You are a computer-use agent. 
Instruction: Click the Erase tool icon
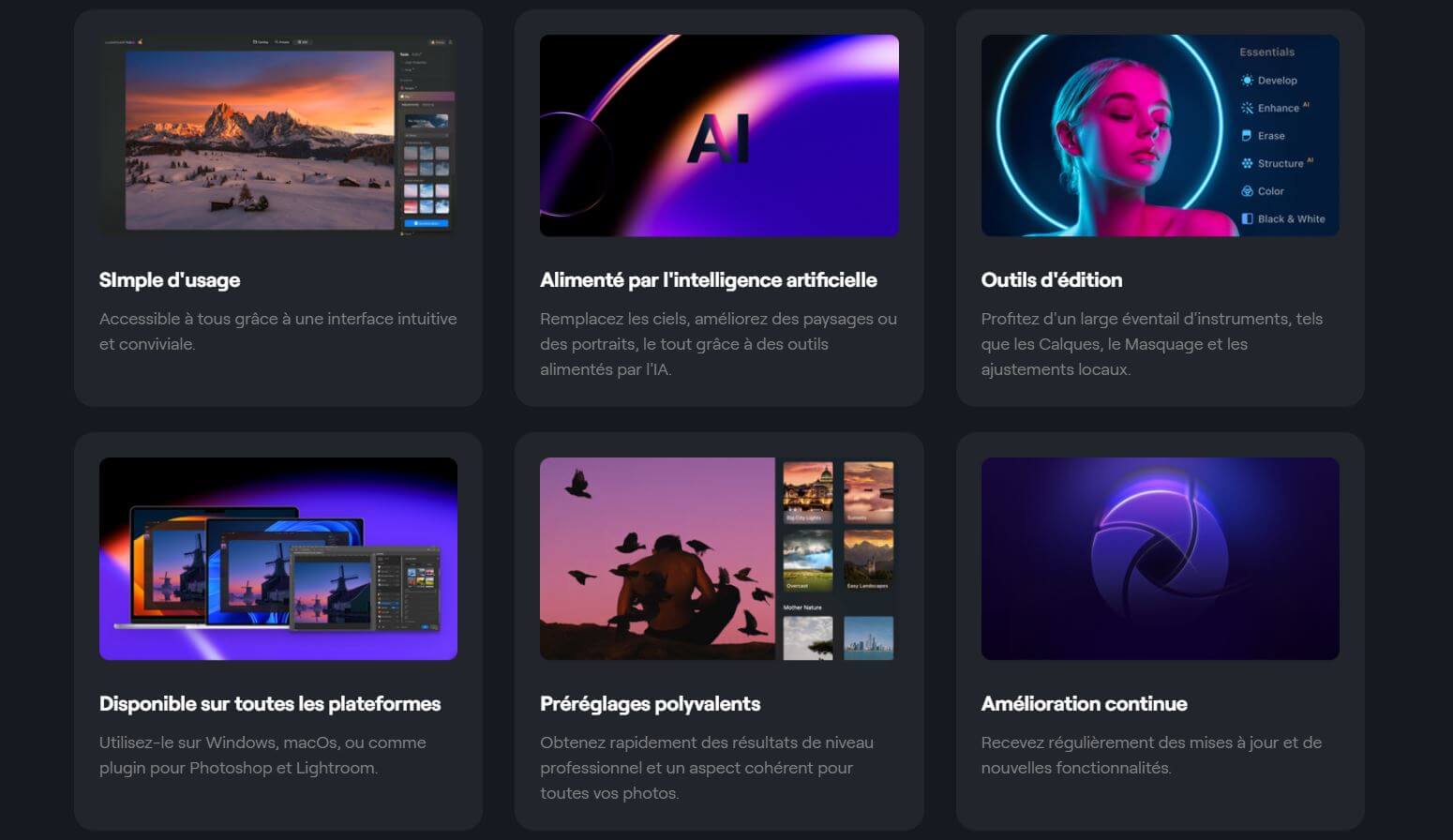coord(1247,136)
